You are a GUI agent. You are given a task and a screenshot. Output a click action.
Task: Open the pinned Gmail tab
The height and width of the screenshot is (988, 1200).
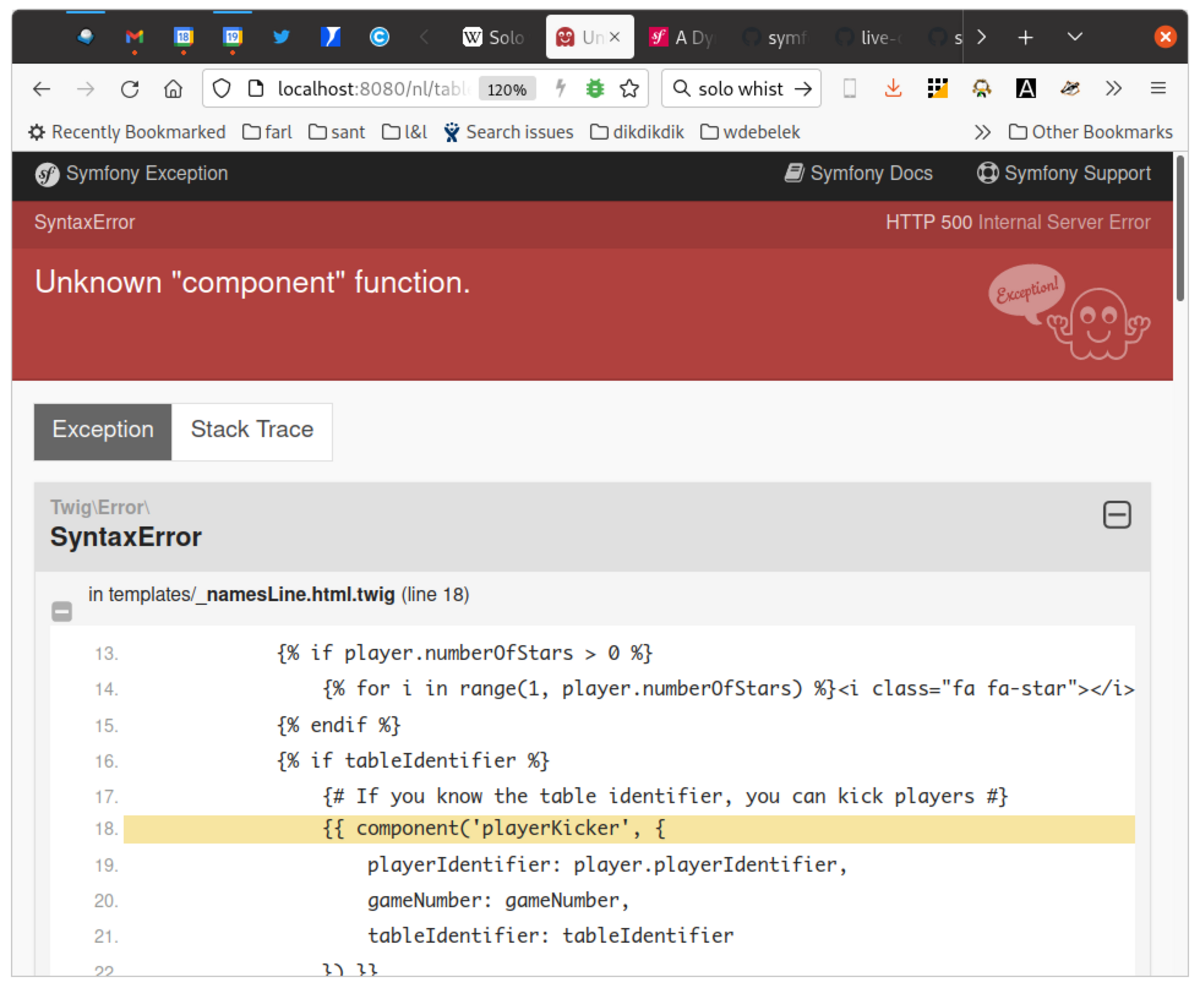coord(135,37)
